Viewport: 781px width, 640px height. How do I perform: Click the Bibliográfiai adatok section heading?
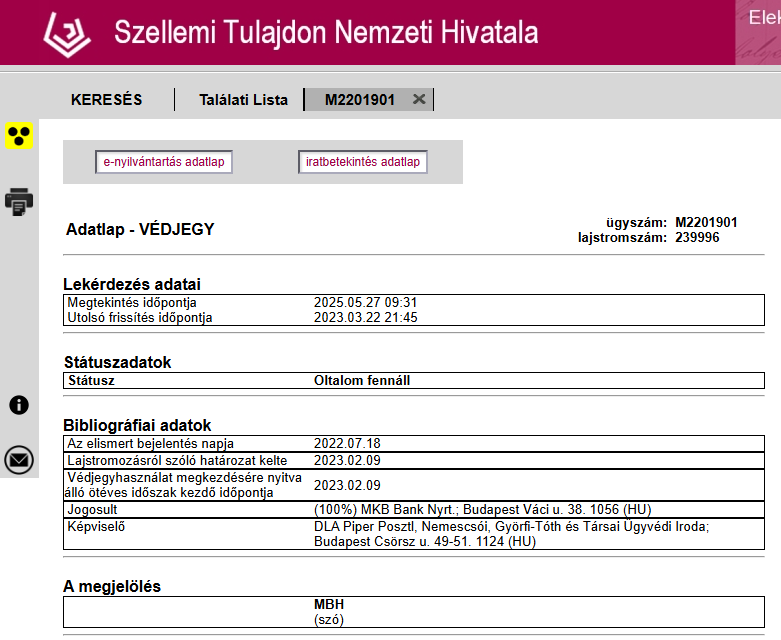[x=137, y=425]
